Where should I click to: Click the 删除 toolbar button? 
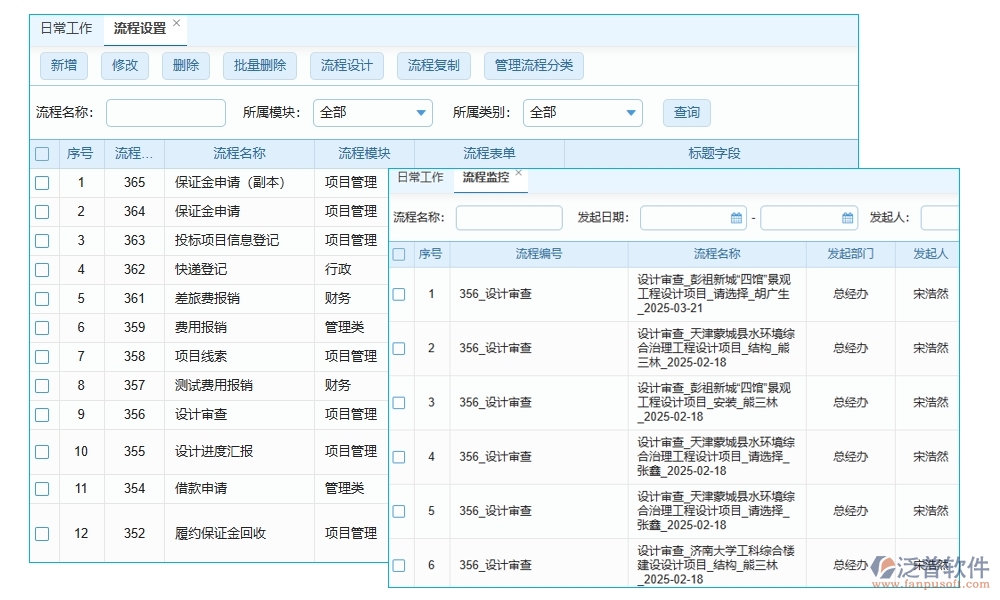click(185, 65)
